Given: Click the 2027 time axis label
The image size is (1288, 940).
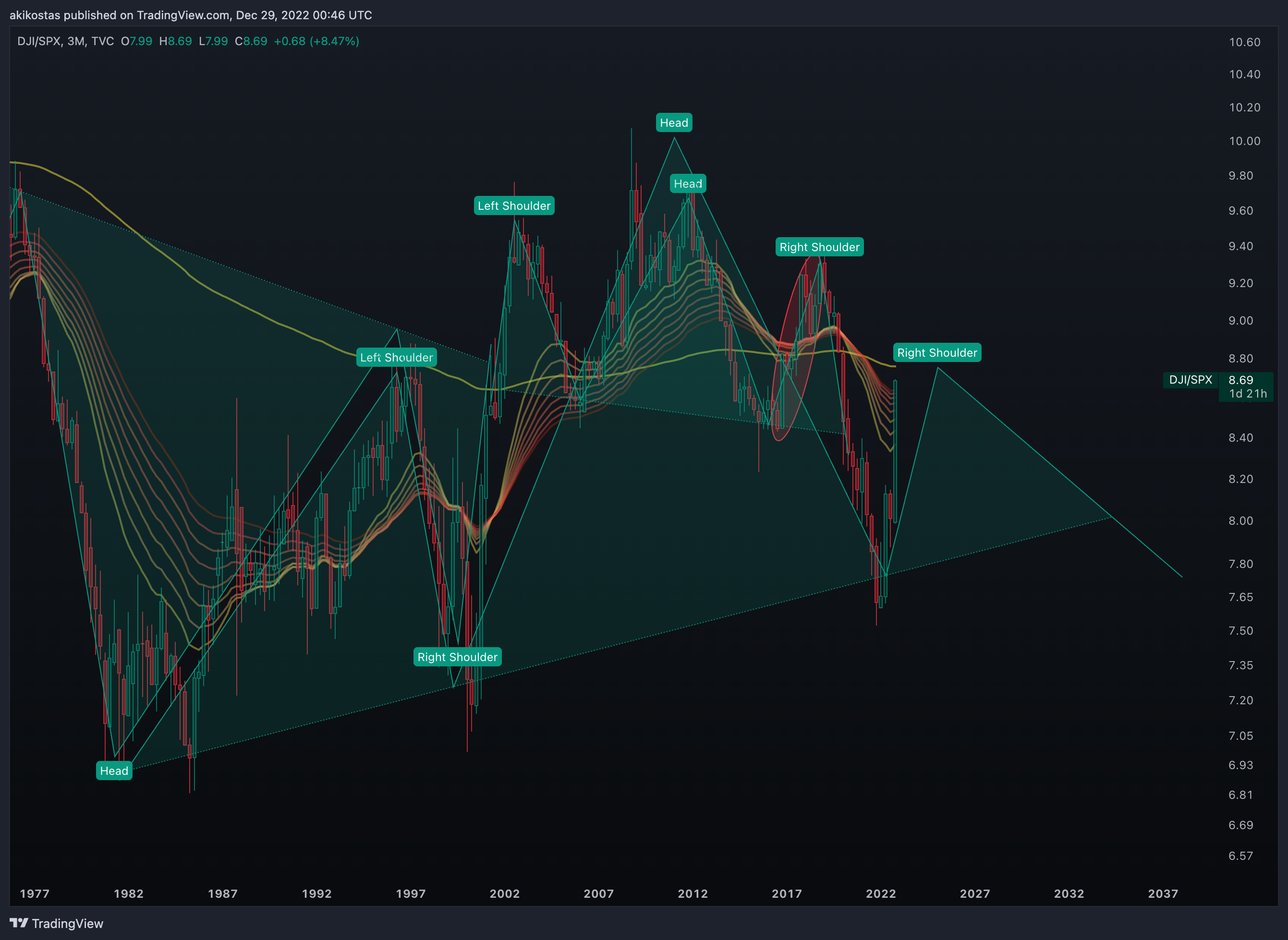Looking at the screenshot, I should tap(975, 894).
